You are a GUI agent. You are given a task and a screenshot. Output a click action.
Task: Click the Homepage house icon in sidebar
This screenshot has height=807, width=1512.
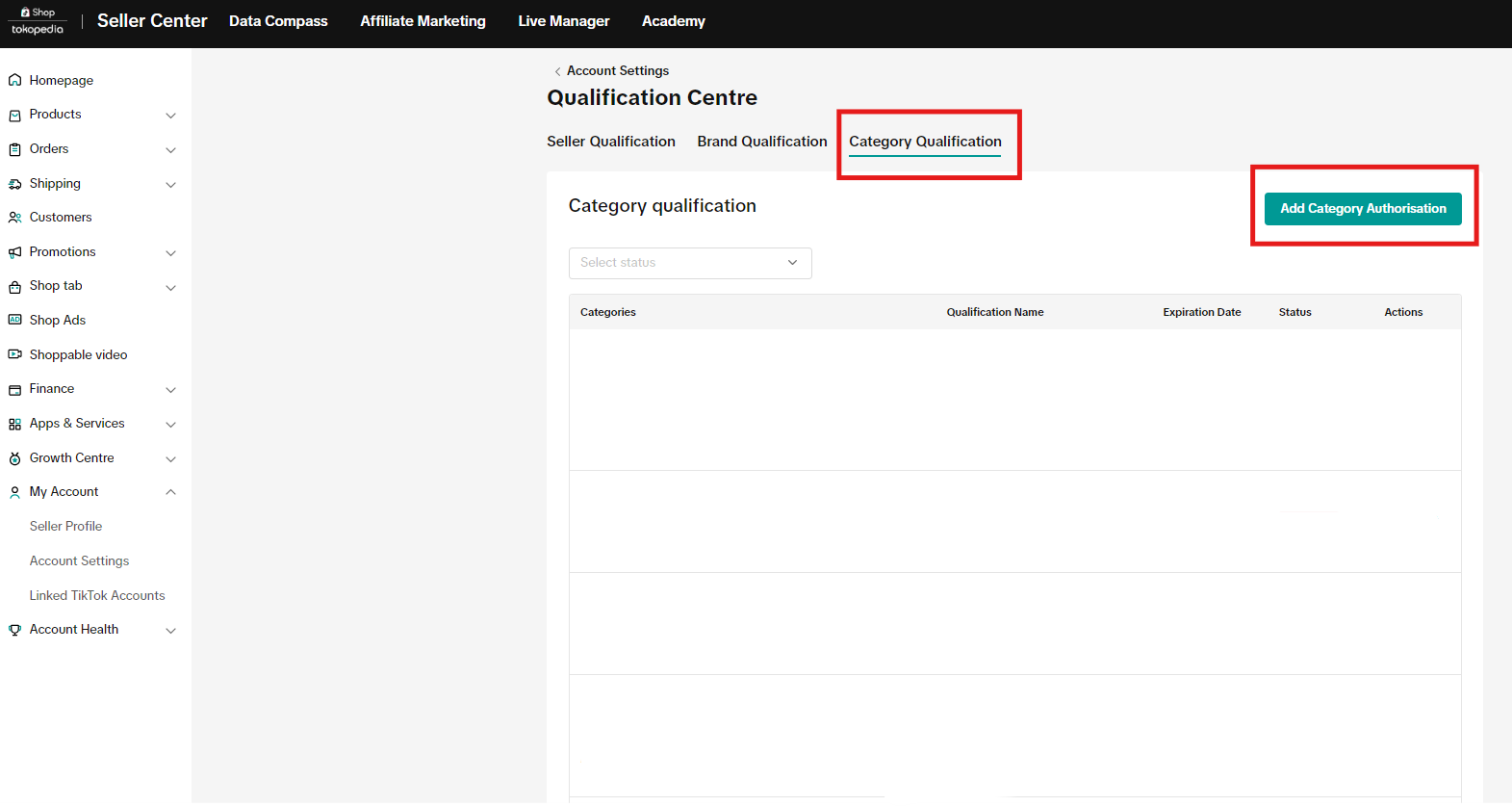pyautogui.click(x=14, y=81)
